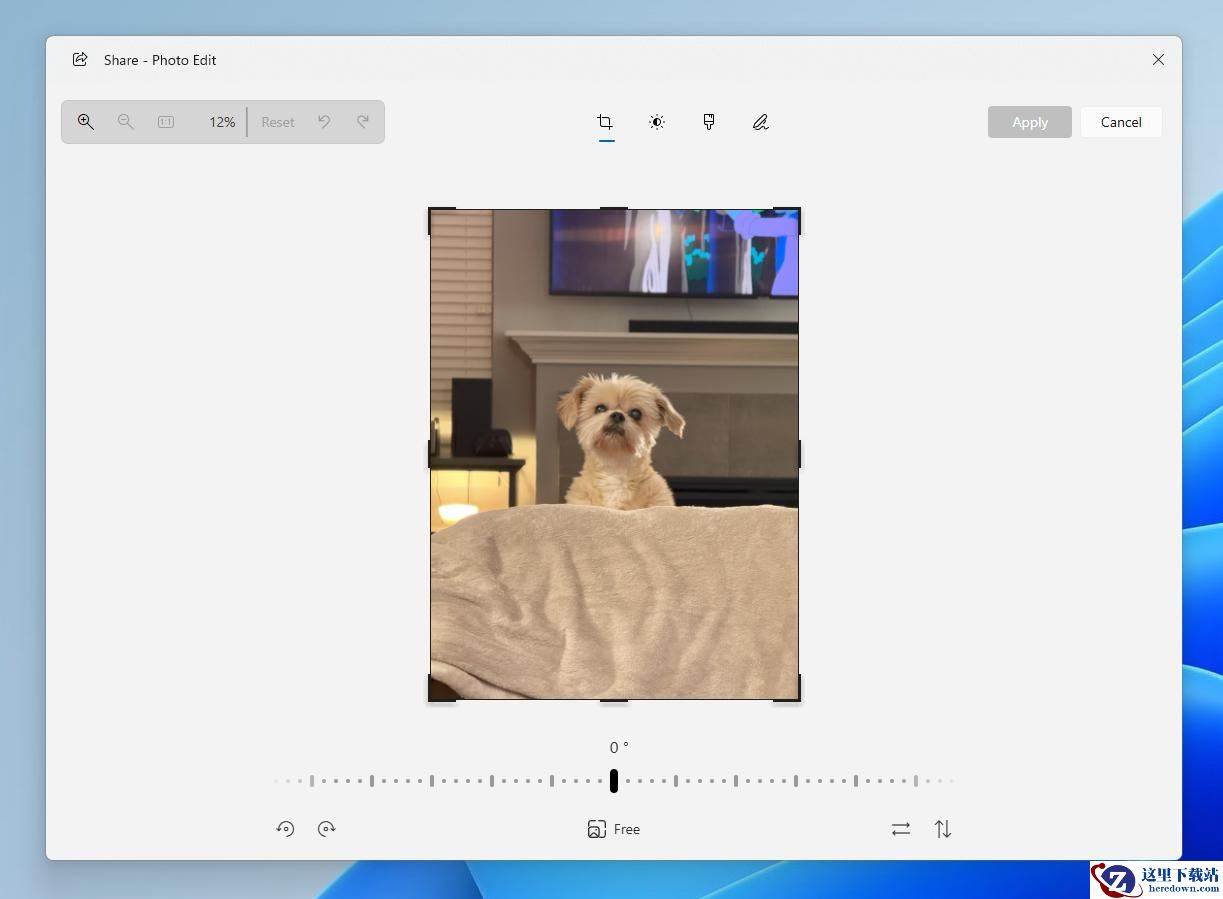Click the redo arrow icon
Image resolution: width=1223 pixels, height=899 pixels.
click(x=363, y=122)
